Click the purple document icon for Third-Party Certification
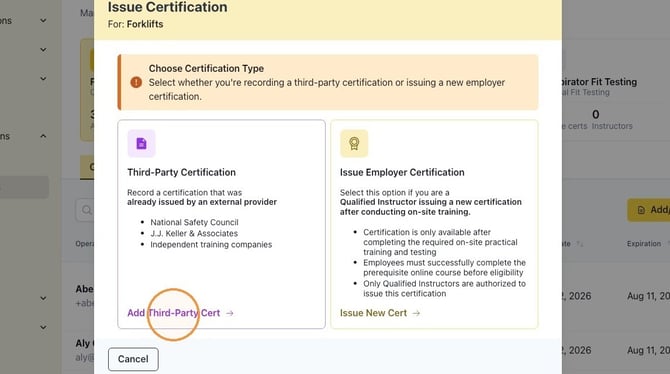The height and width of the screenshot is (374, 670). coord(141,144)
